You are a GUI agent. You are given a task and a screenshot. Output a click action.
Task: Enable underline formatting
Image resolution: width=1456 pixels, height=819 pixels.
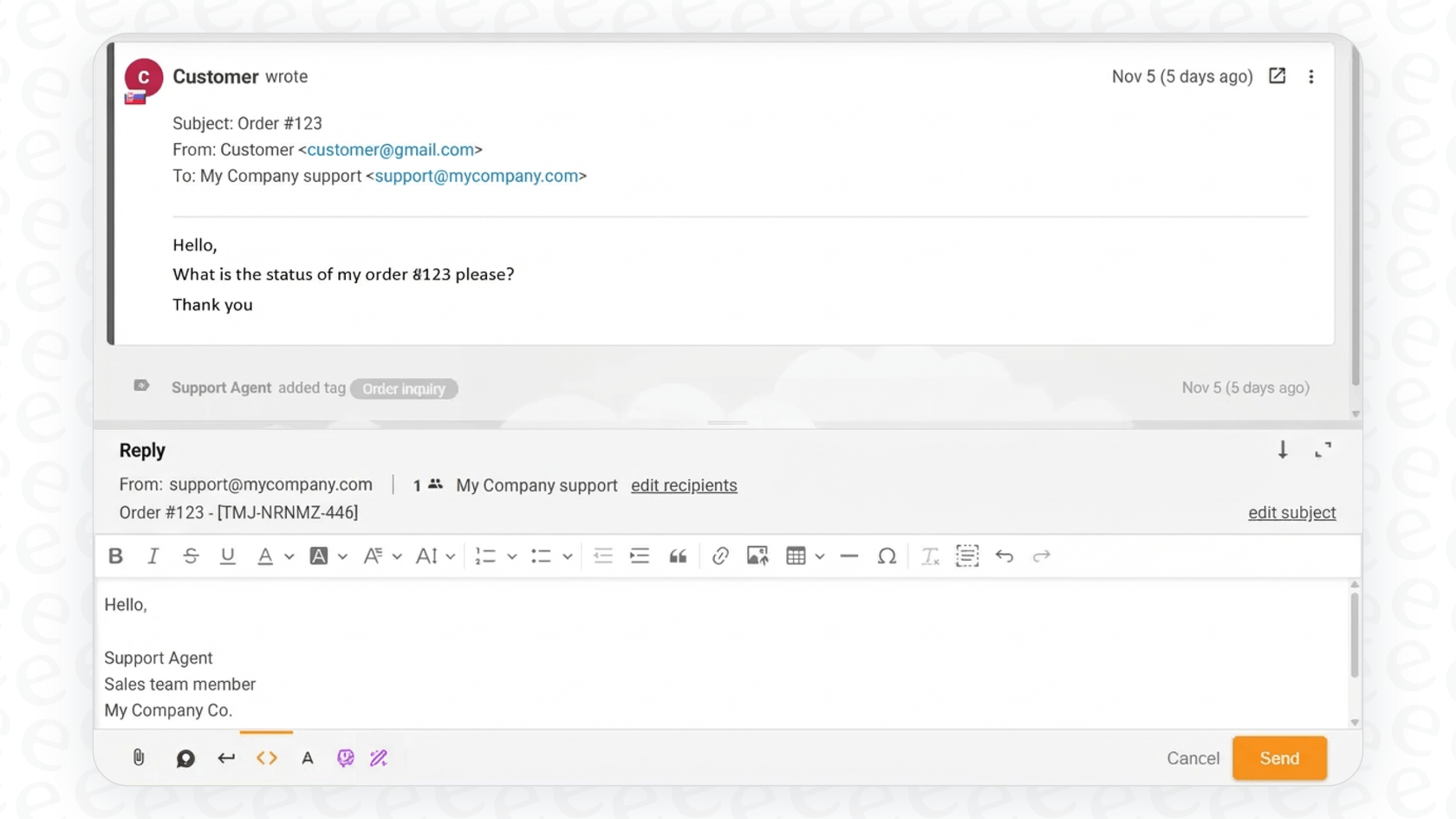(227, 556)
